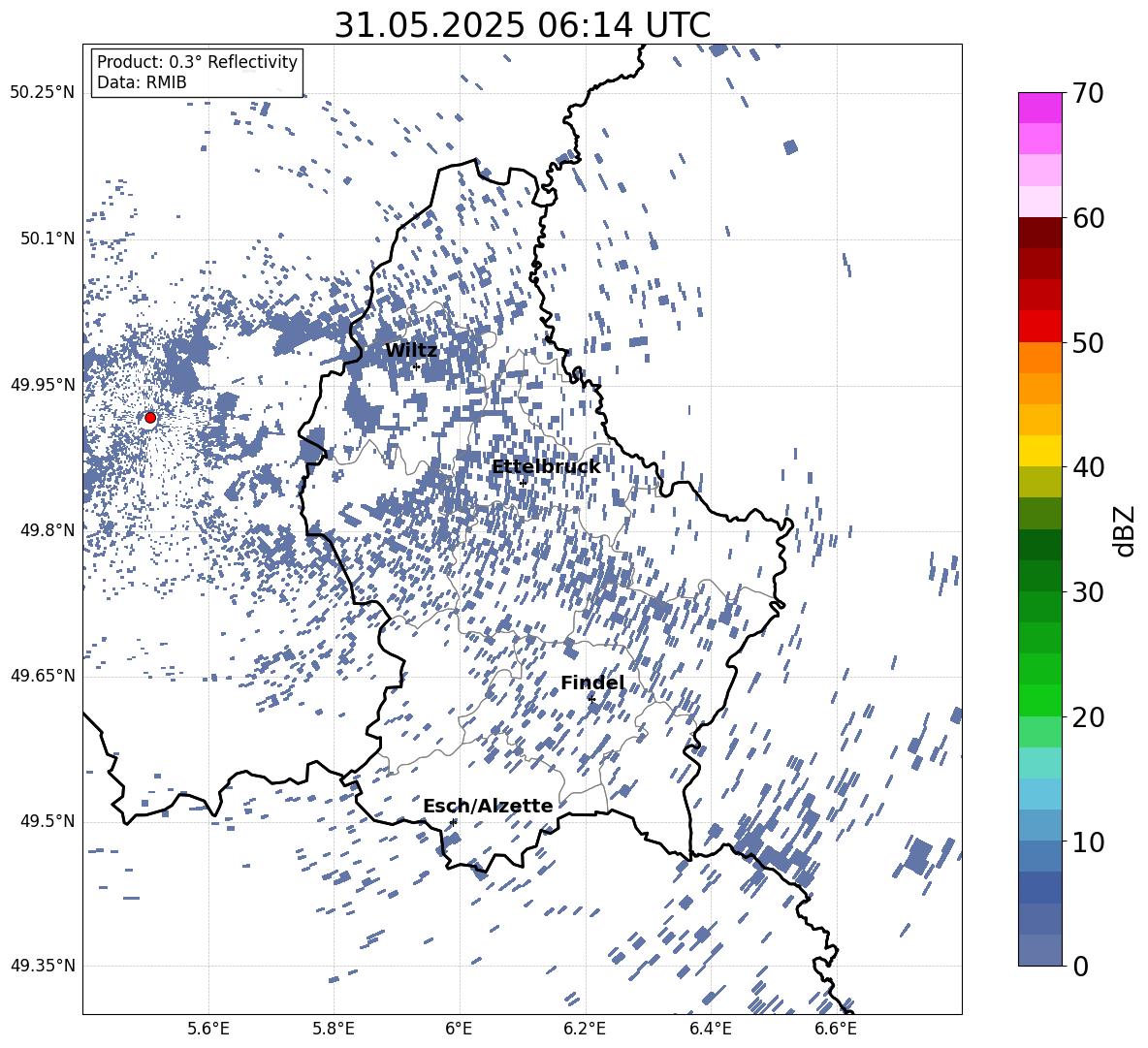Screen dimensions: 1148x1048
Task: Click the 40 colorbar tick label
Action: tap(1088, 467)
